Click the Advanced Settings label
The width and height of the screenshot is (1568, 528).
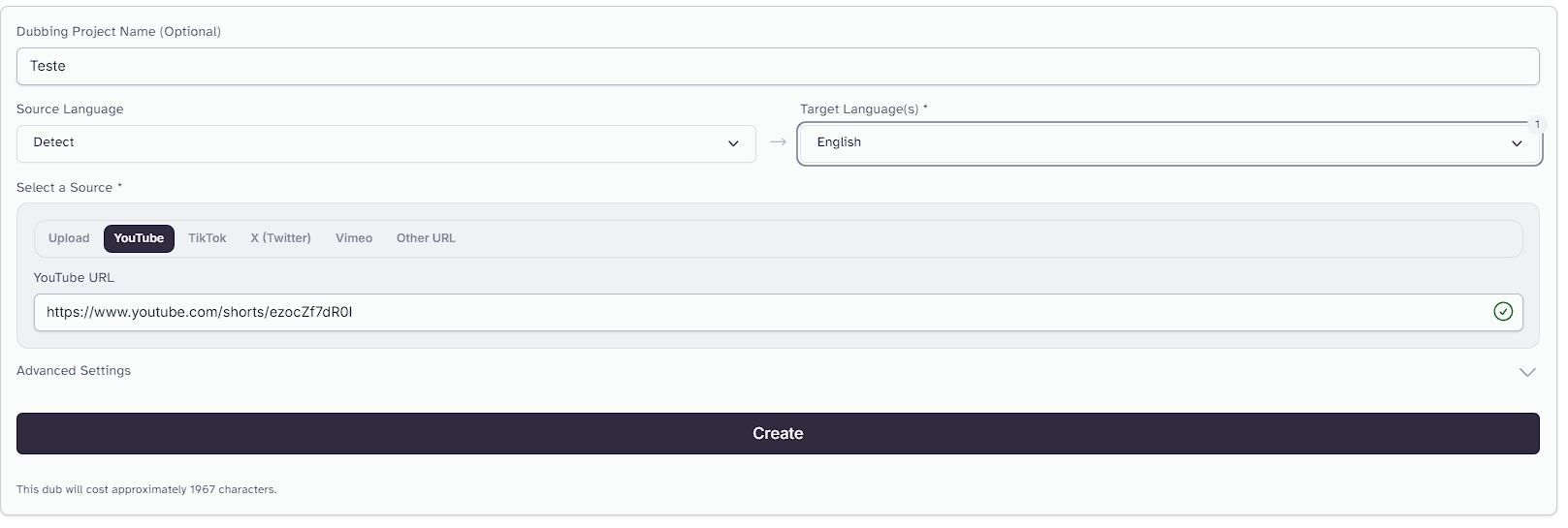point(74,371)
